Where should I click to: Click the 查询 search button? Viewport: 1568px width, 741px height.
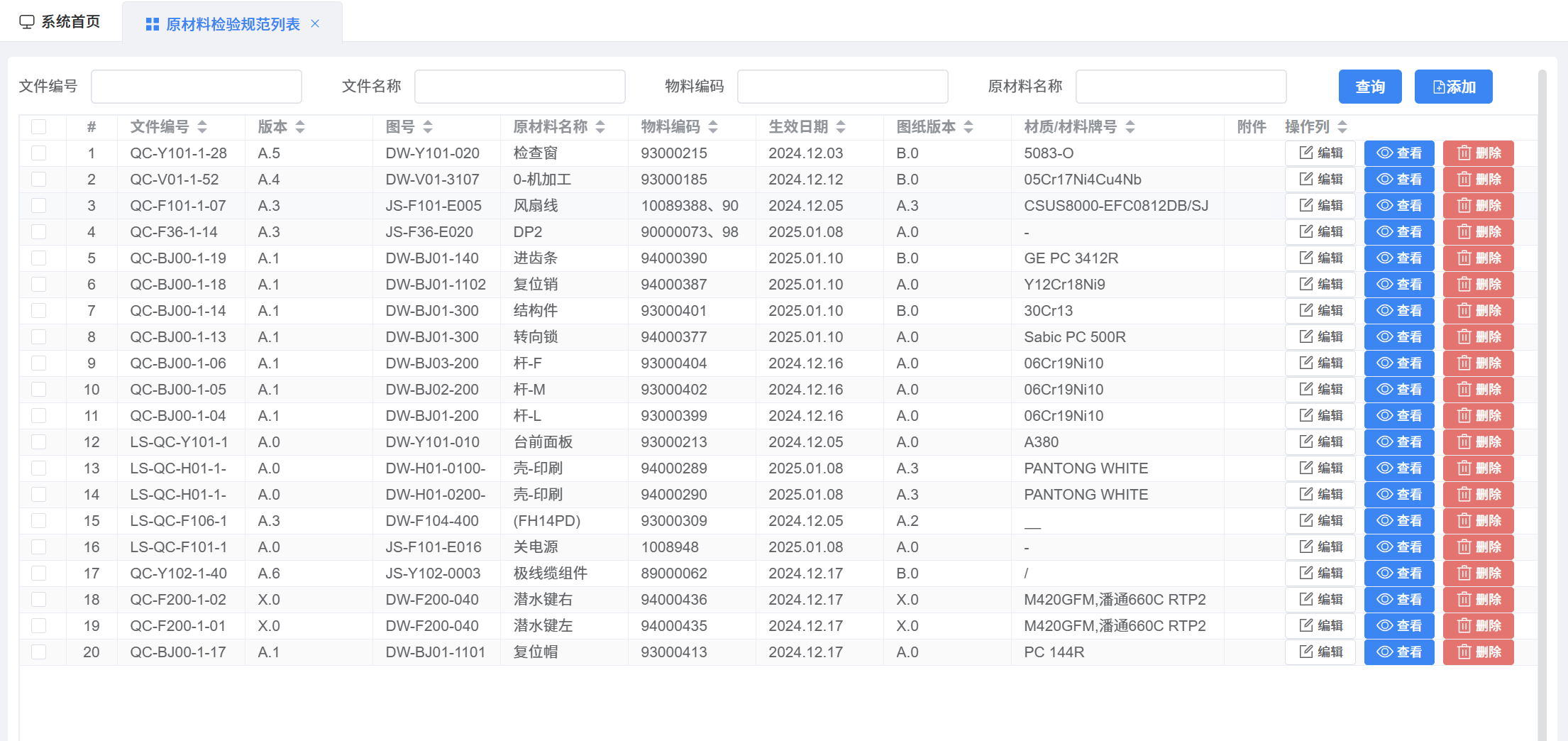coord(1369,87)
